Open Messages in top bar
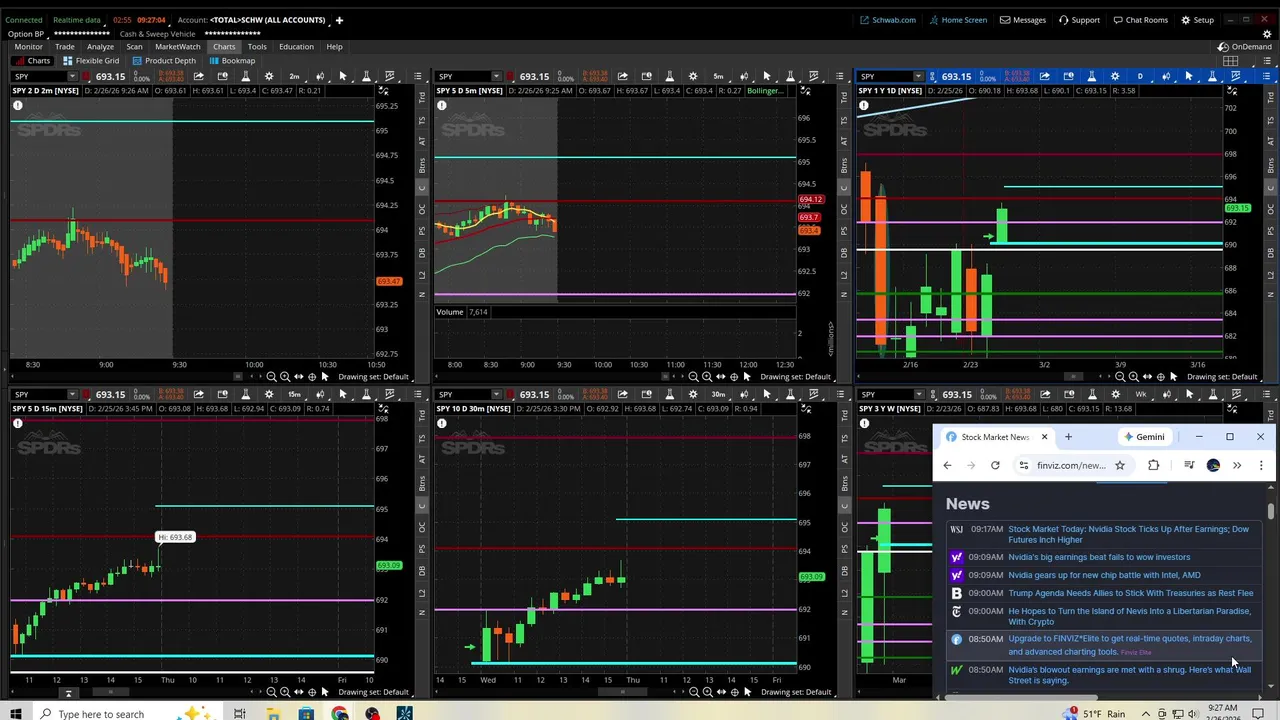 click(1023, 20)
